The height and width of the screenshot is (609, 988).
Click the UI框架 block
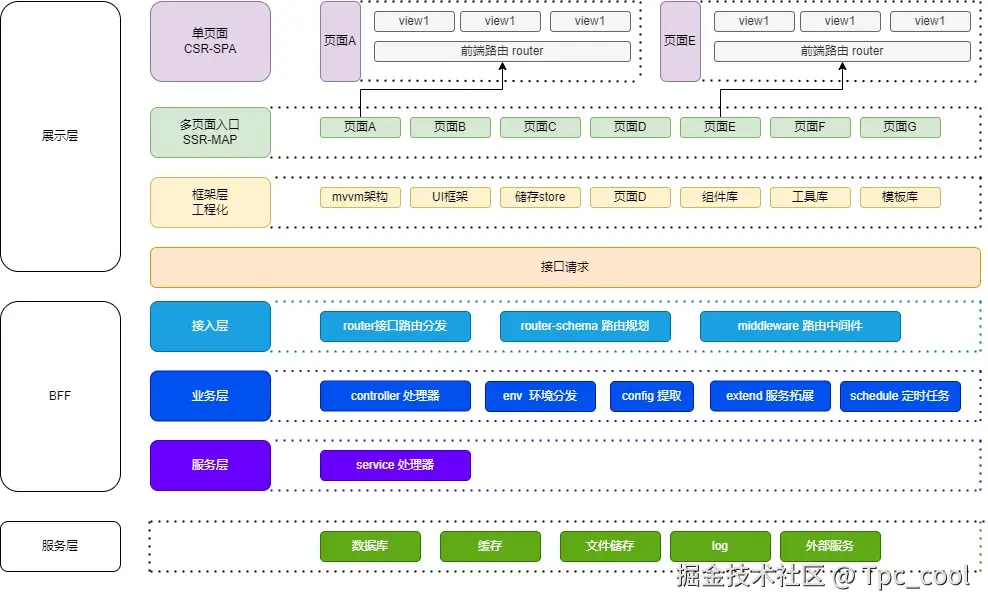pos(450,197)
